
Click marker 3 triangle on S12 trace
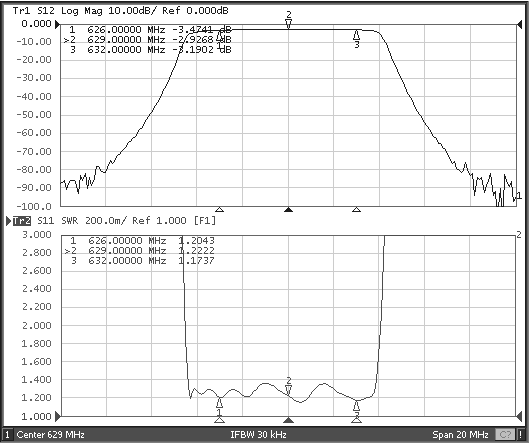pos(357,35)
